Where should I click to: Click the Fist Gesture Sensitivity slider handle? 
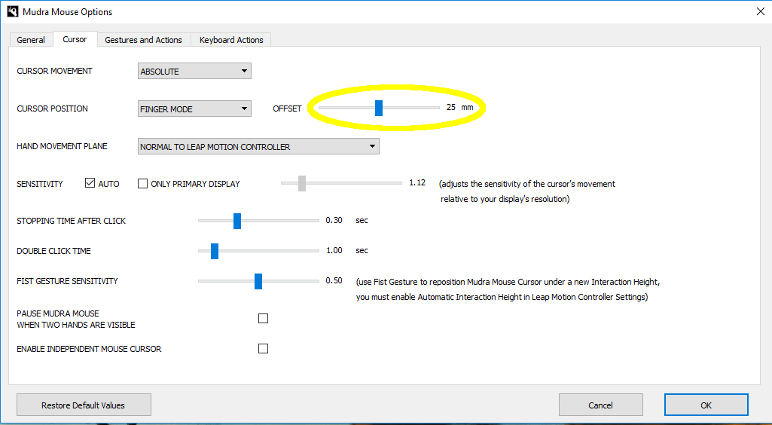coord(258,281)
